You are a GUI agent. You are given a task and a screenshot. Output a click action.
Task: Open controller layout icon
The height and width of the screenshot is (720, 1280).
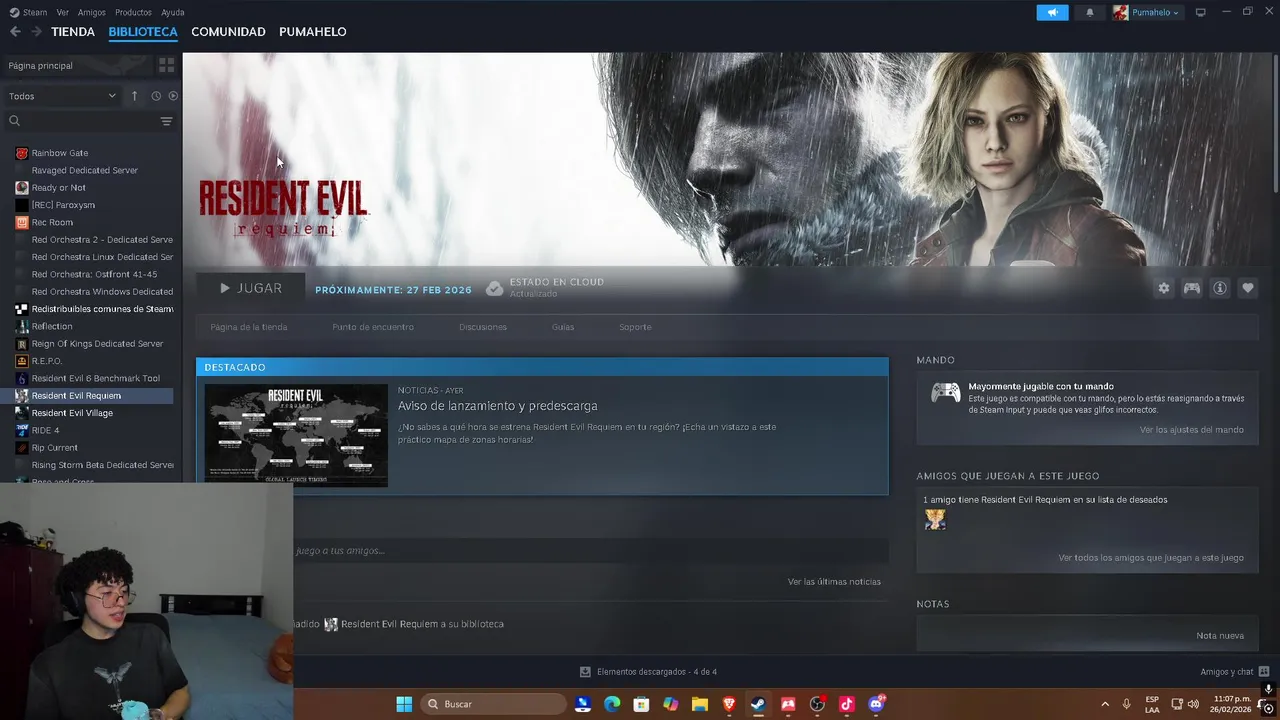point(1192,288)
